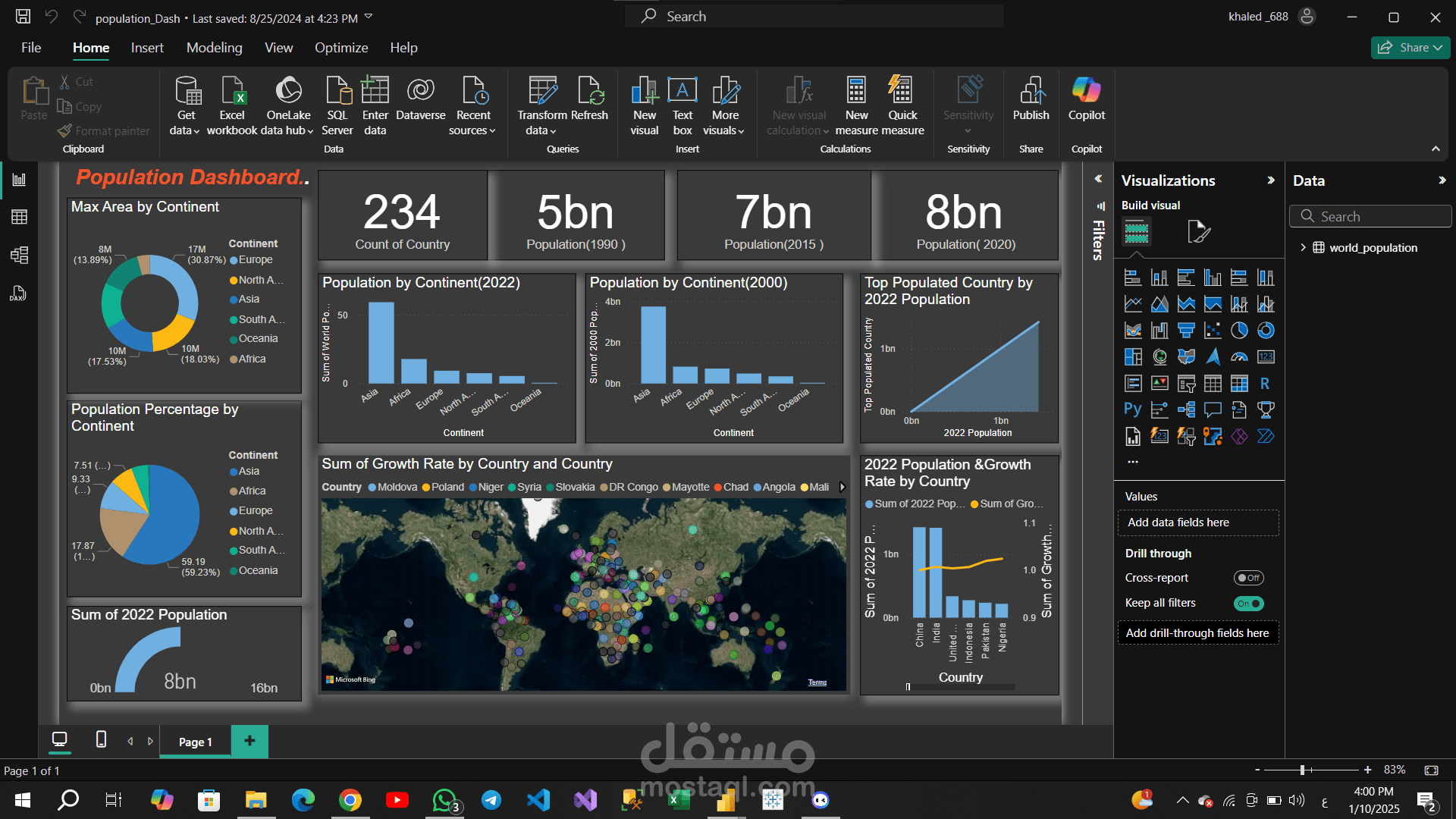The image size is (1456, 819).
Task: Click the Share button
Action: [1410, 48]
